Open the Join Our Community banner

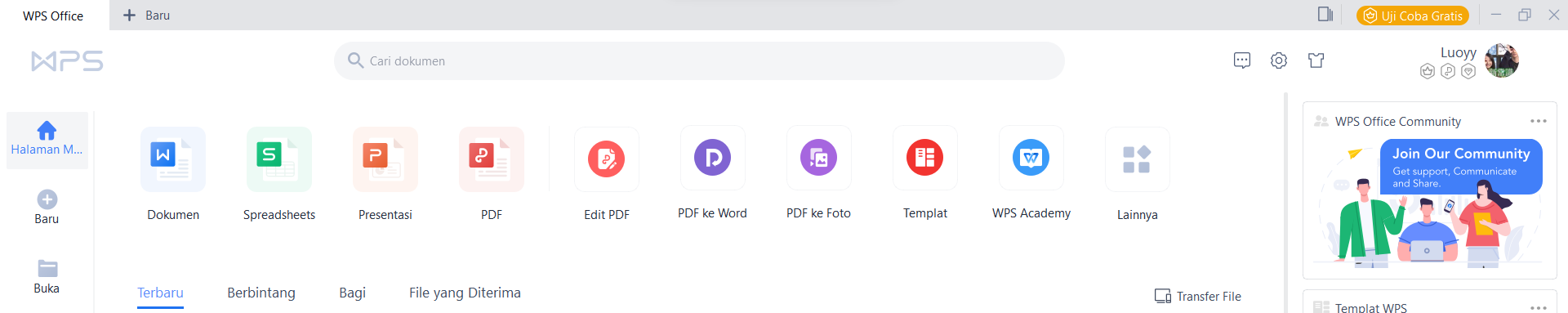(1429, 204)
